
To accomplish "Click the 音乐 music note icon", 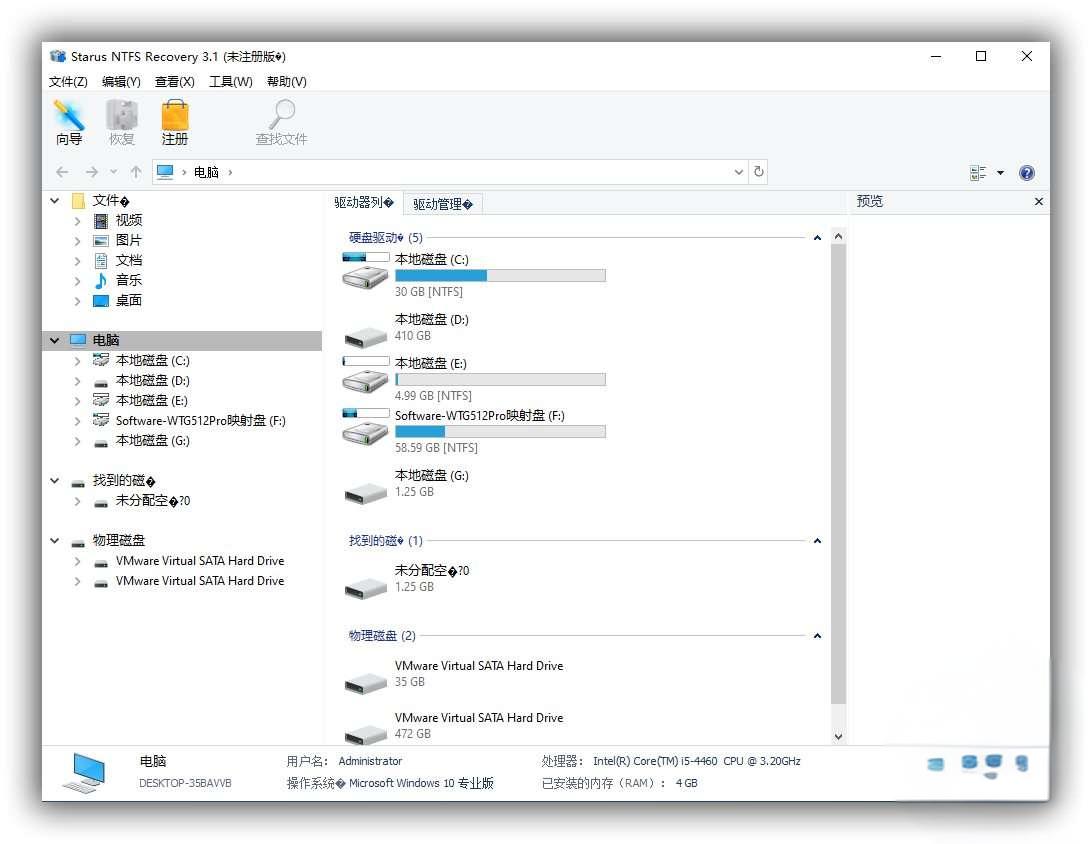I will pyautogui.click(x=101, y=281).
